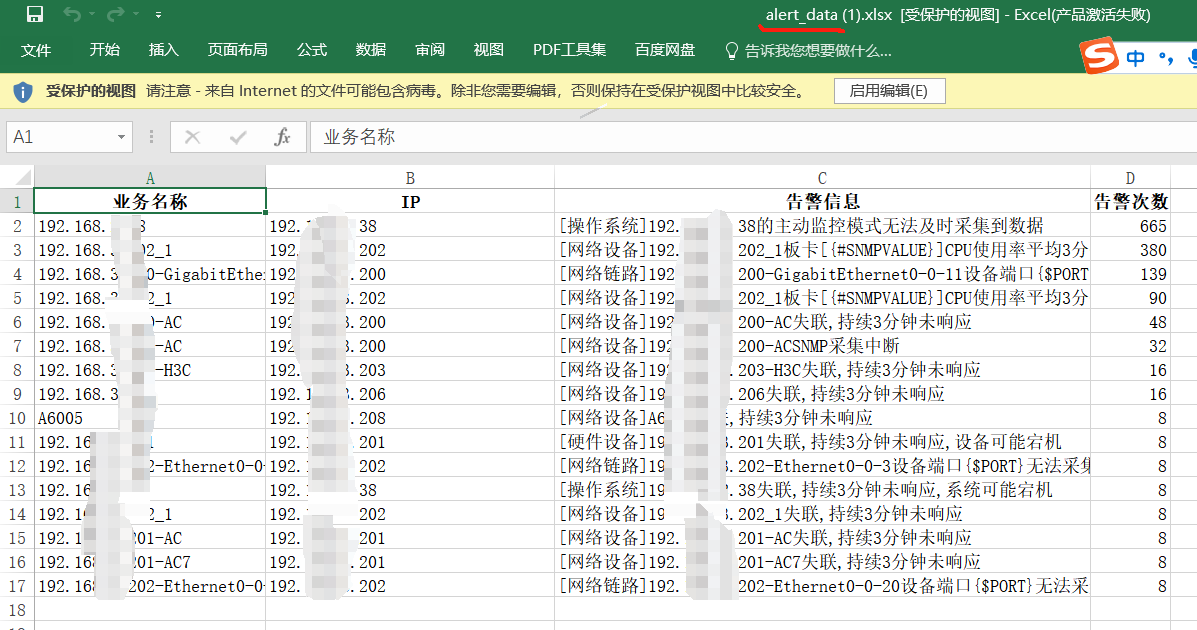This screenshot has width=1197, height=630.
Task: Open the 文件 menu tab
Action: tap(36, 50)
